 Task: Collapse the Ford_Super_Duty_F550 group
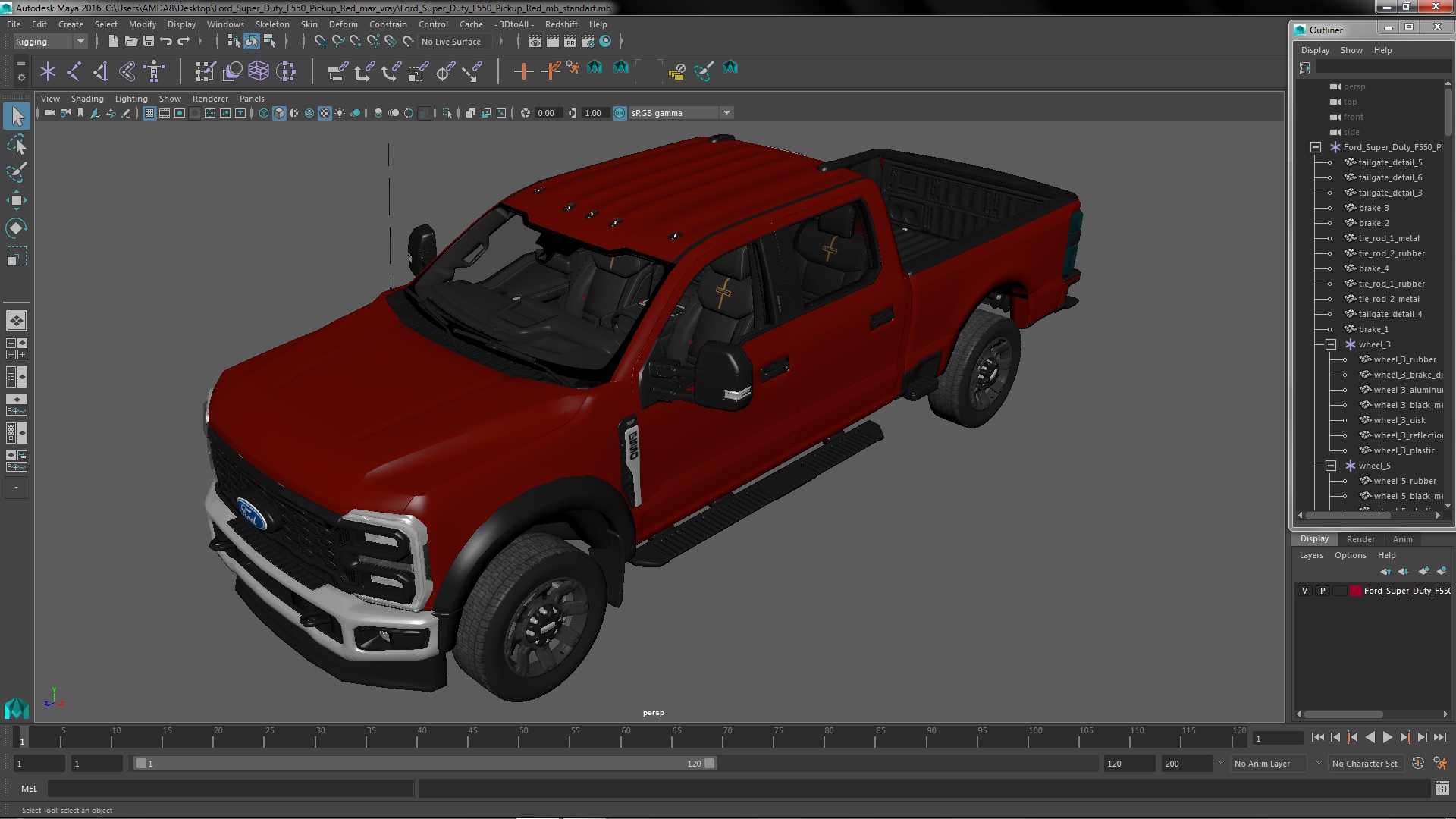[1316, 147]
